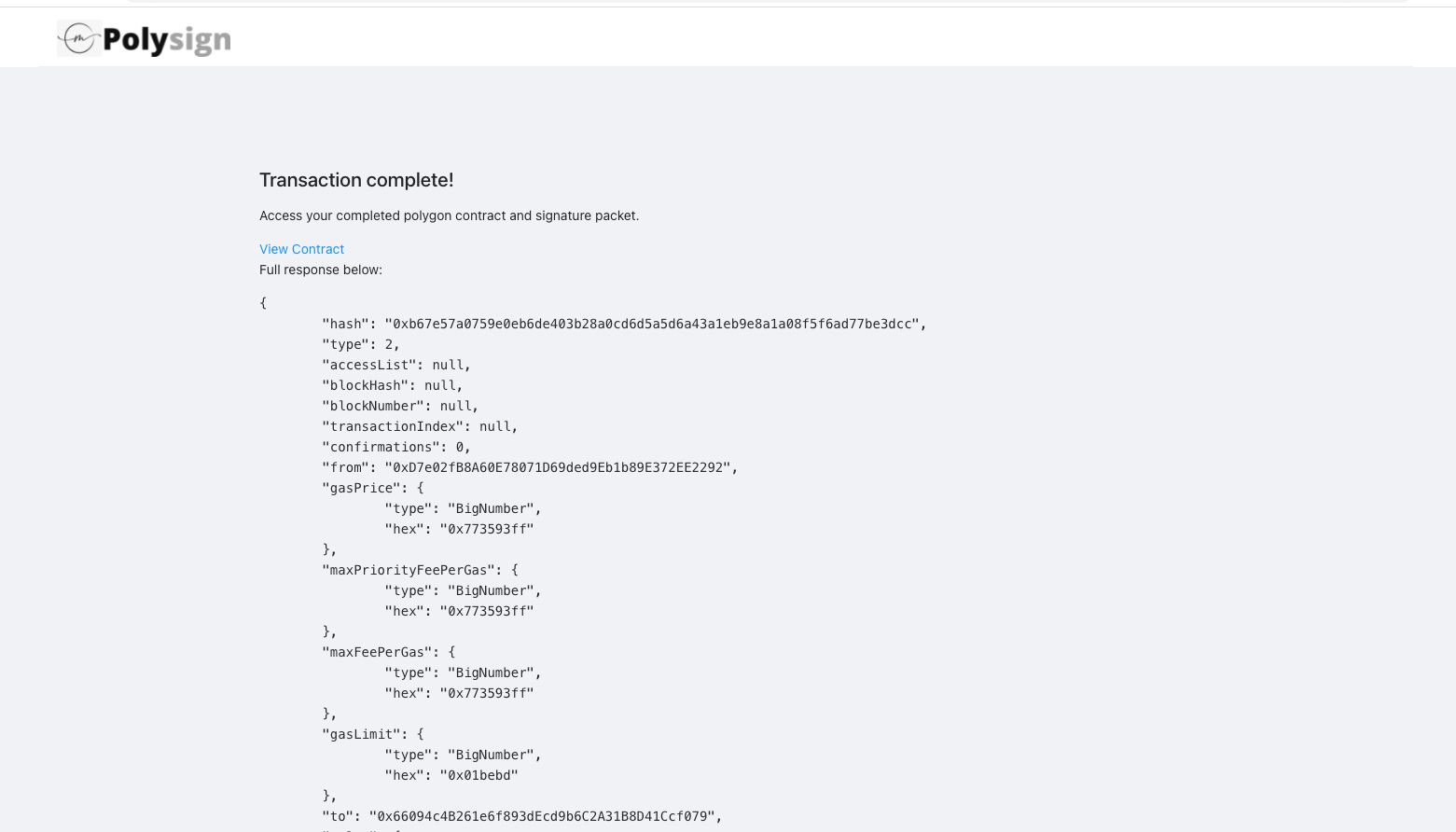This screenshot has height=832, width=1456.
Task: Click the '"maxPriorityFeePerGas": {' line
Action: pos(420,570)
